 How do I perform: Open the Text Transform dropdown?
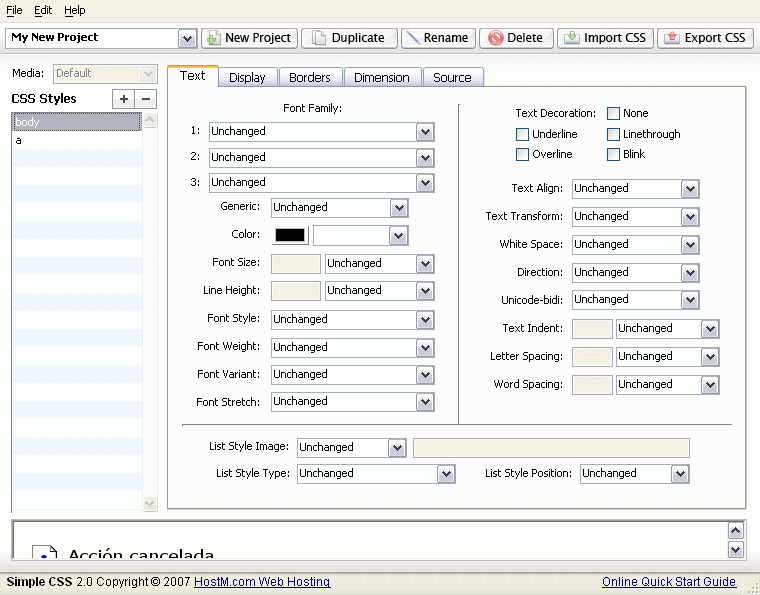(x=690, y=217)
